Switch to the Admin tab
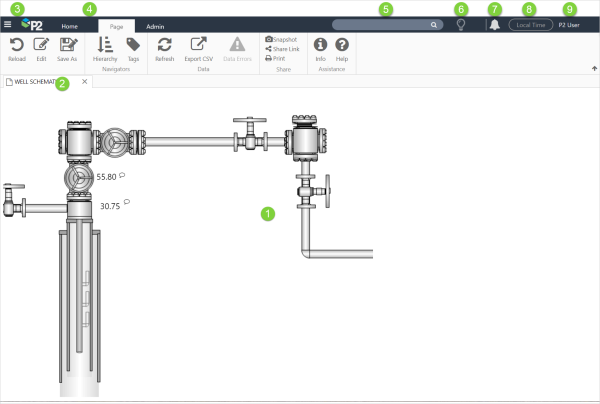Image resolution: width=600 pixels, height=404 pixels. pyautogui.click(x=156, y=26)
